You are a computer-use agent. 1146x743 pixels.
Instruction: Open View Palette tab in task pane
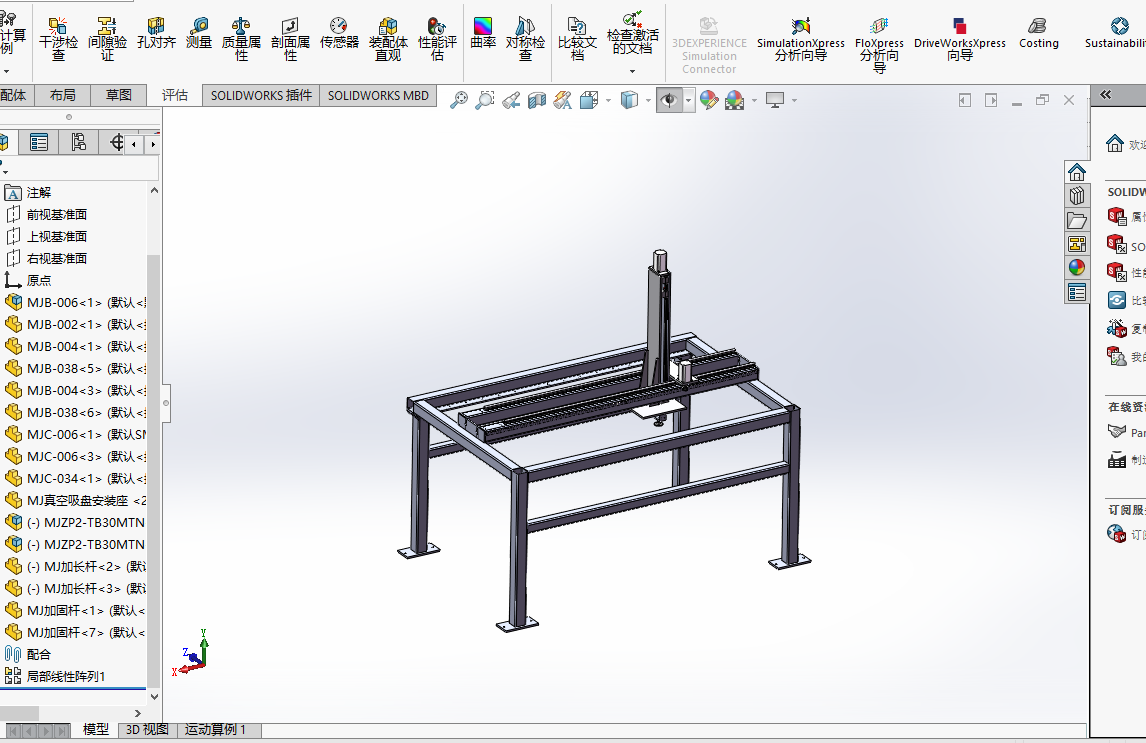[x=1077, y=244]
